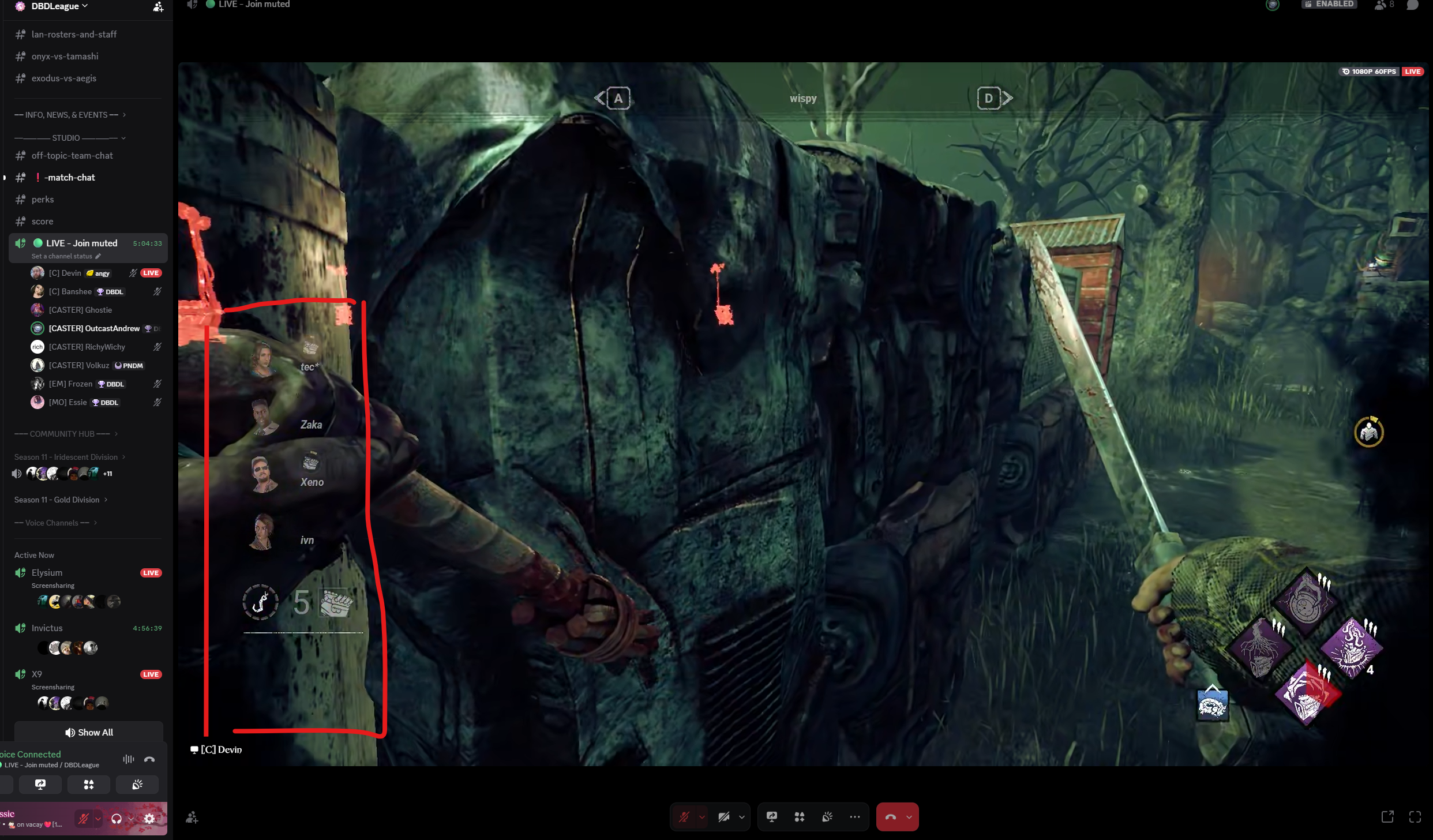Open camera options arrow in call control bar
The height and width of the screenshot is (840, 1433).
[x=742, y=817]
